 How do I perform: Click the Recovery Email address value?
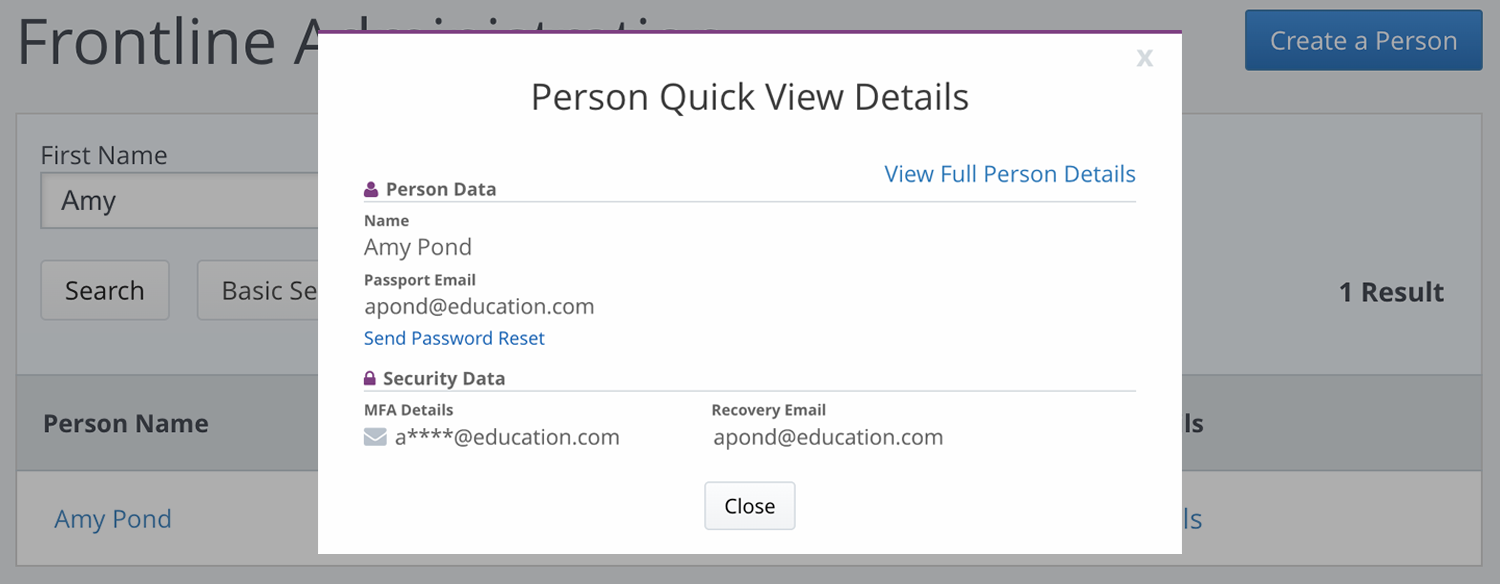click(828, 437)
